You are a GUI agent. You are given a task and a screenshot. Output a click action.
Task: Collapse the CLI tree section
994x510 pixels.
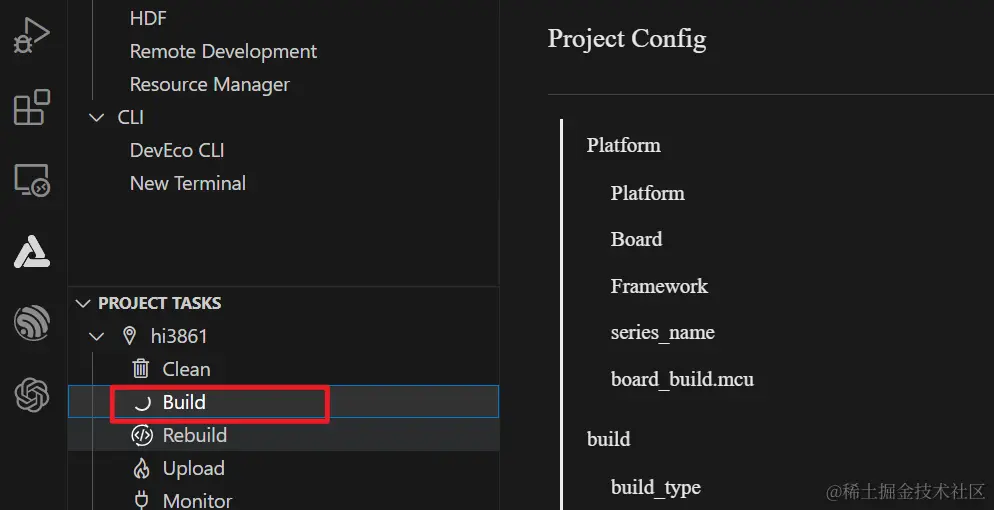pyautogui.click(x=97, y=117)
